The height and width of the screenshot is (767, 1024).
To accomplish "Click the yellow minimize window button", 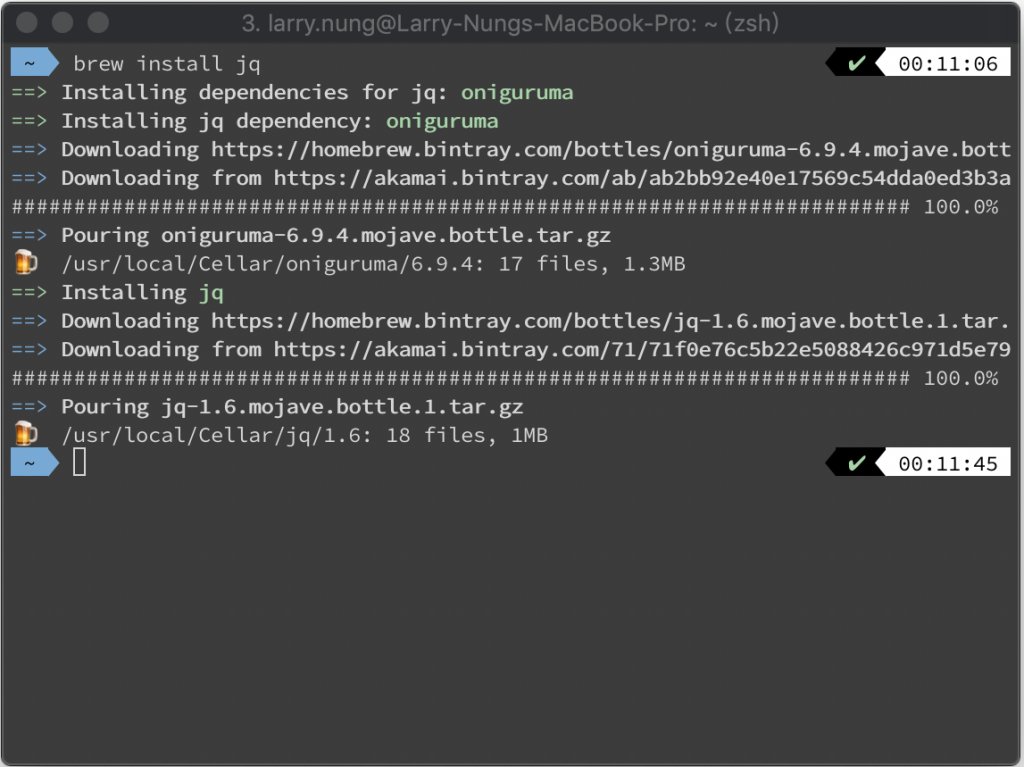I will coord(63,22).
